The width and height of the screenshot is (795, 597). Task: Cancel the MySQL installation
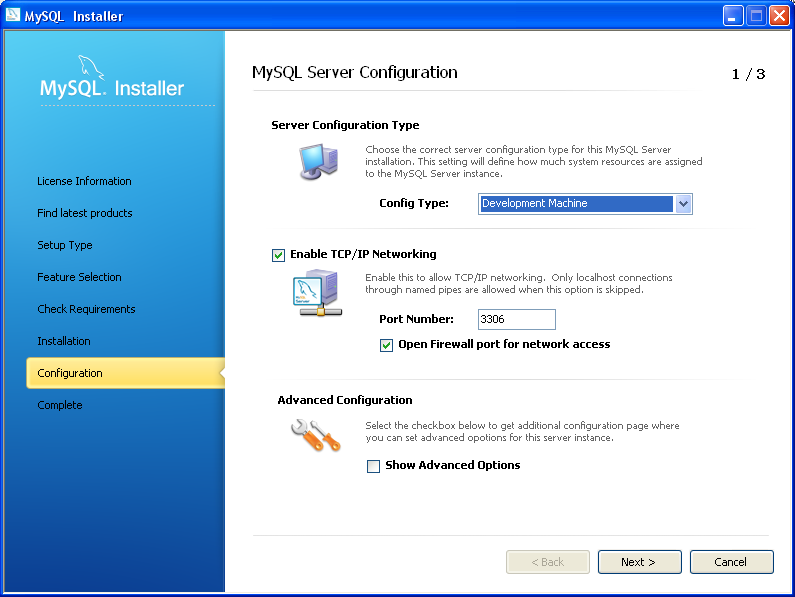tap(731, 562)
